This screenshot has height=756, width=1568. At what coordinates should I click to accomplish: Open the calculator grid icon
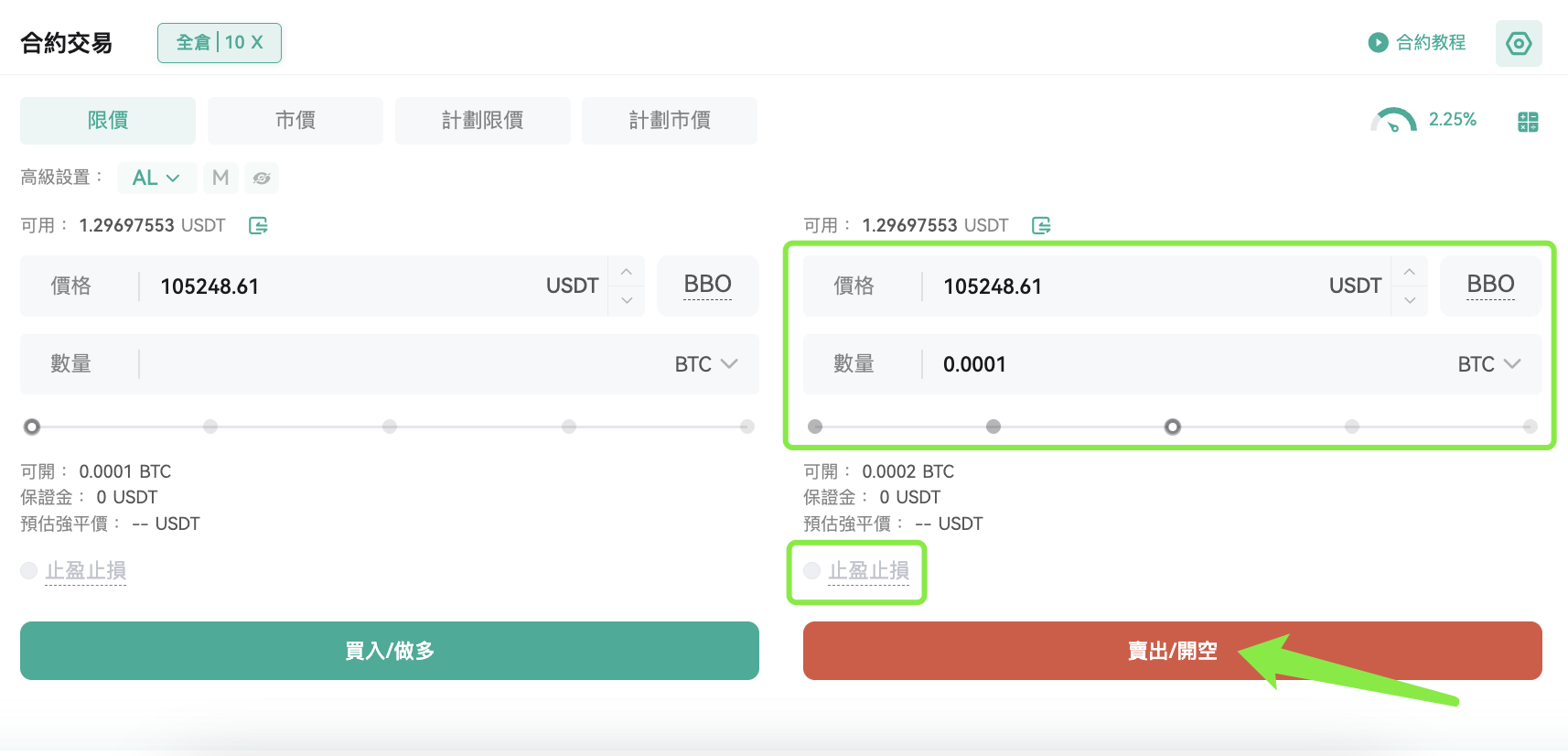click(x=1528, y=122)
